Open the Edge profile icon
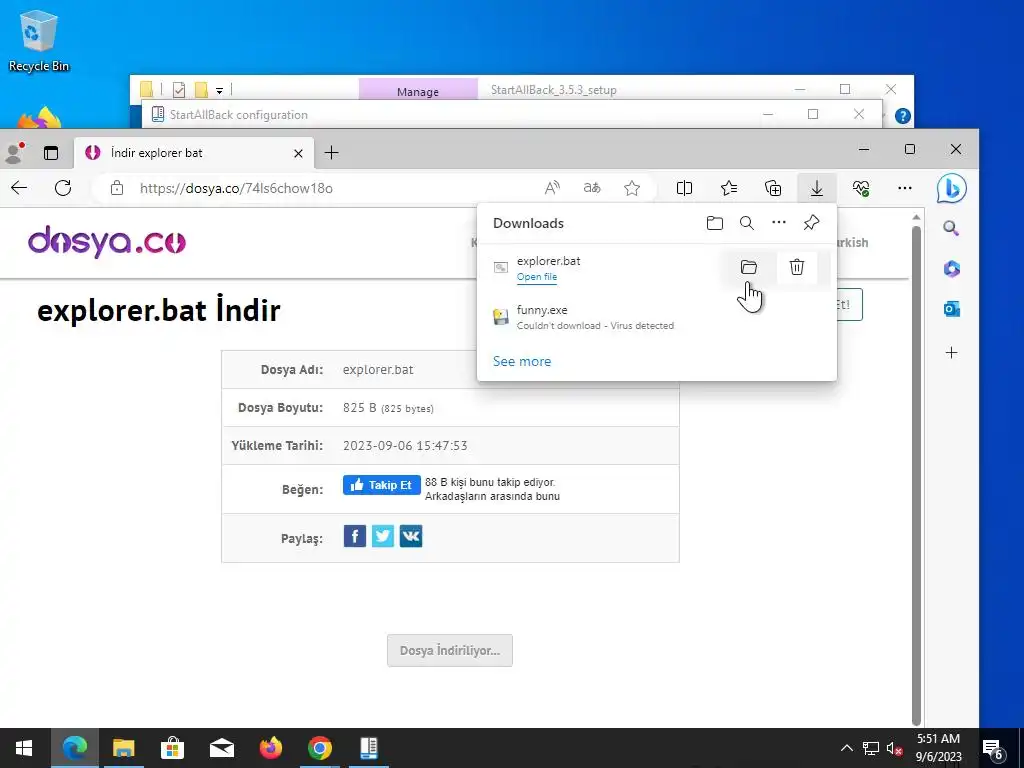Image resolution: width=1024 pixels, height=768 pixels. [15, 153]
